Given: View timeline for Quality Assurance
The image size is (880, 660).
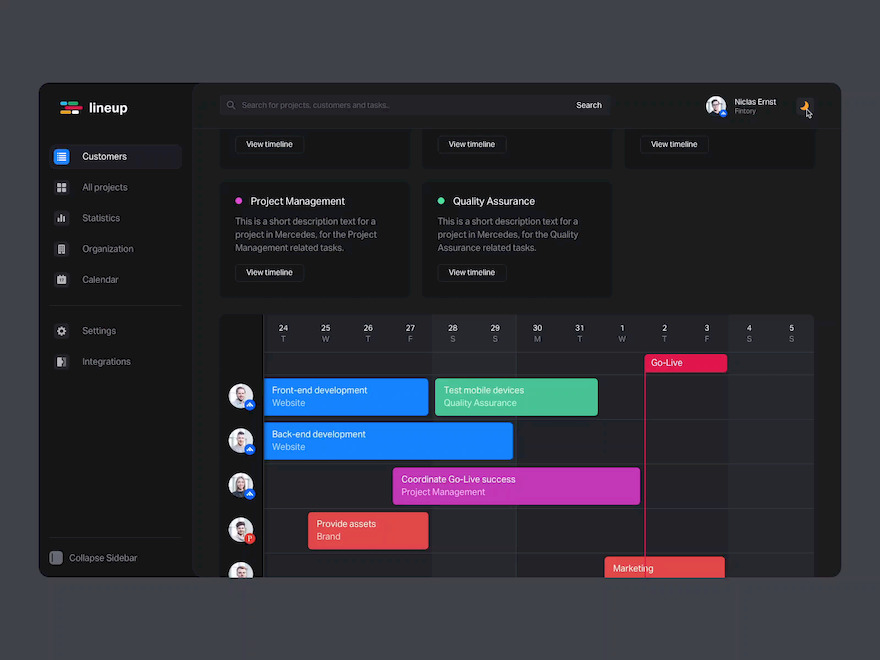Looking at the screenshot, I should 471,272.
